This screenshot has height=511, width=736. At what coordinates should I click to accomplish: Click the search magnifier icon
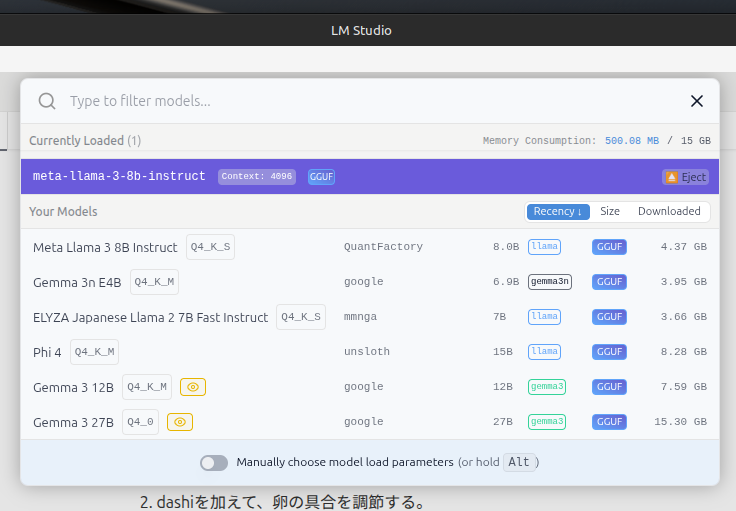(x=47, y=101)
